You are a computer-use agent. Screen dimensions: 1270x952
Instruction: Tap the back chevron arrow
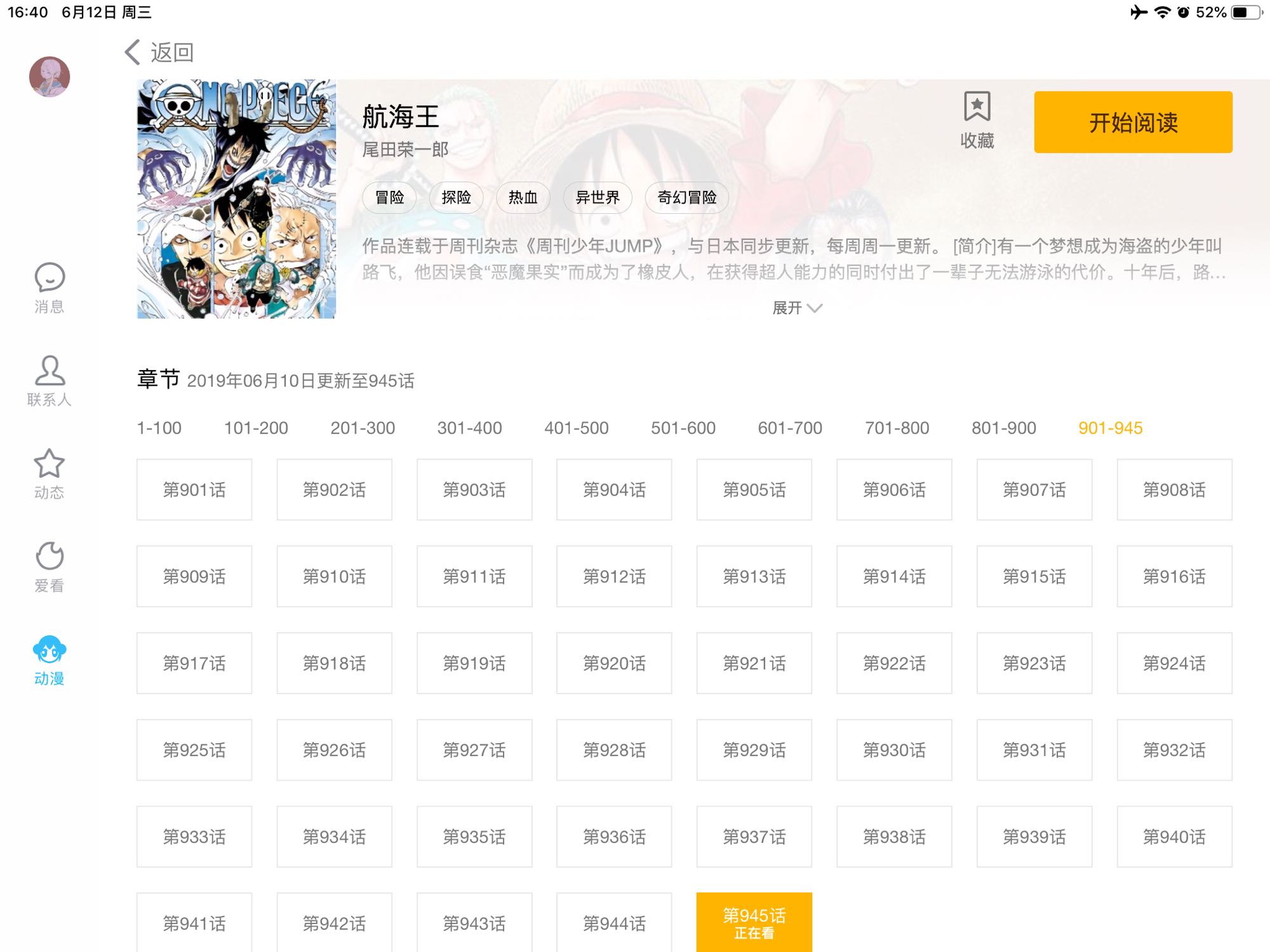pyautogui.click(x=133, y=52)
